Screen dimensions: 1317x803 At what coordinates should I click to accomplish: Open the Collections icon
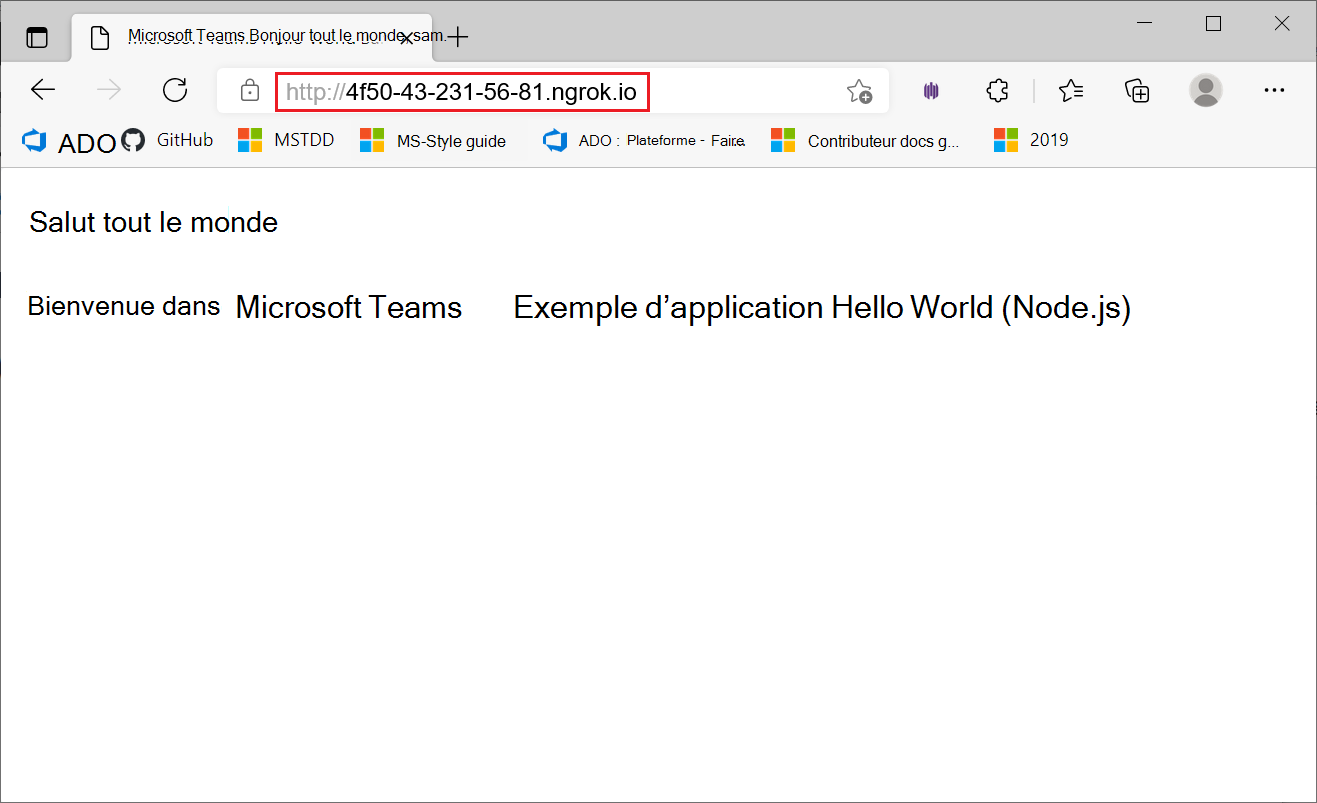[1138, 91]
